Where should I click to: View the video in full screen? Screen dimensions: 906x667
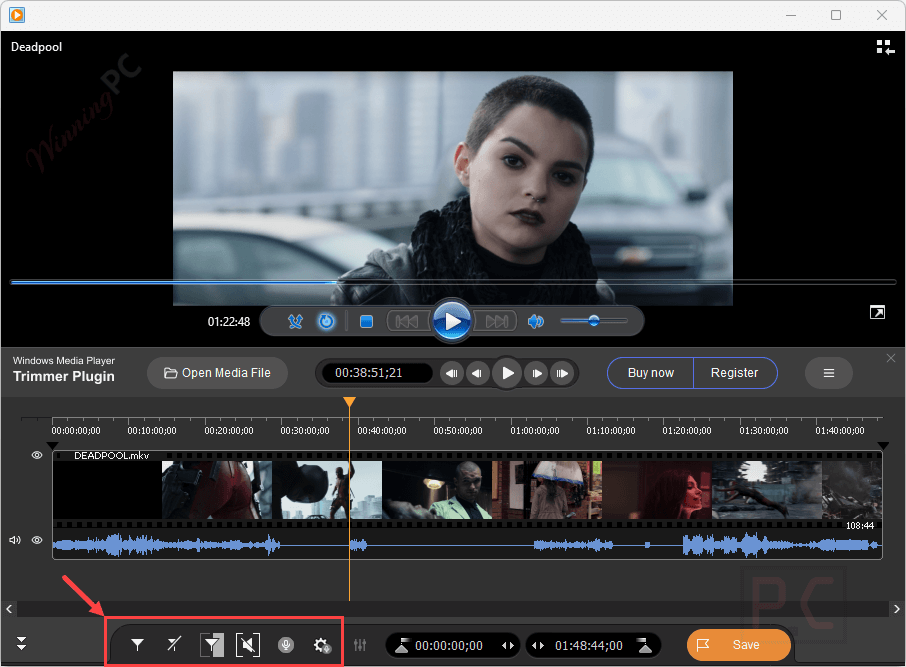(x=877, y=313)
